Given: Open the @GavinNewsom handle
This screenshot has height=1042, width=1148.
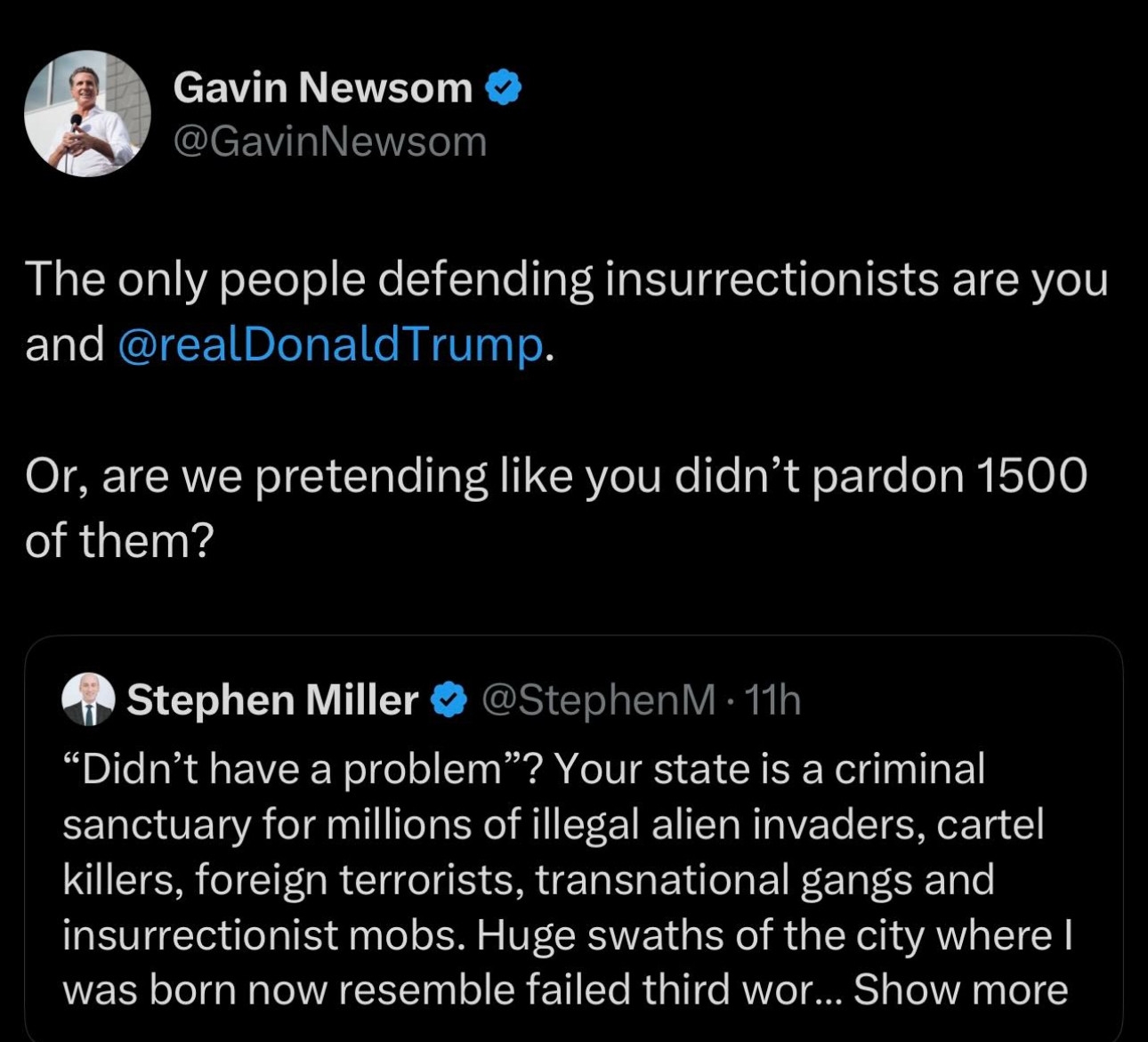Looking at the screenshot, I should coord(330,141).
